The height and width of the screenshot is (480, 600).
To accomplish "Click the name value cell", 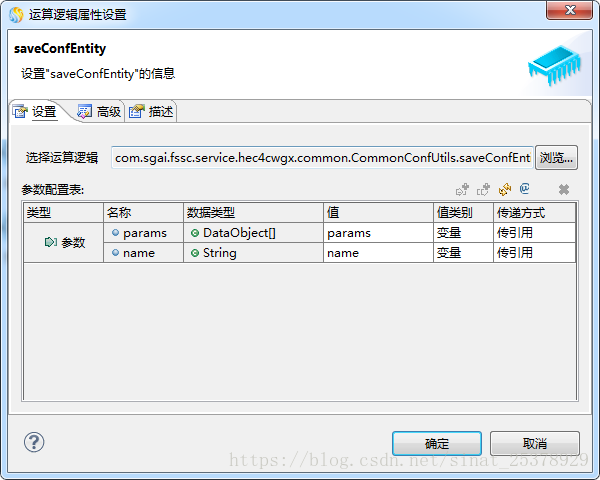I will [378, 253].
